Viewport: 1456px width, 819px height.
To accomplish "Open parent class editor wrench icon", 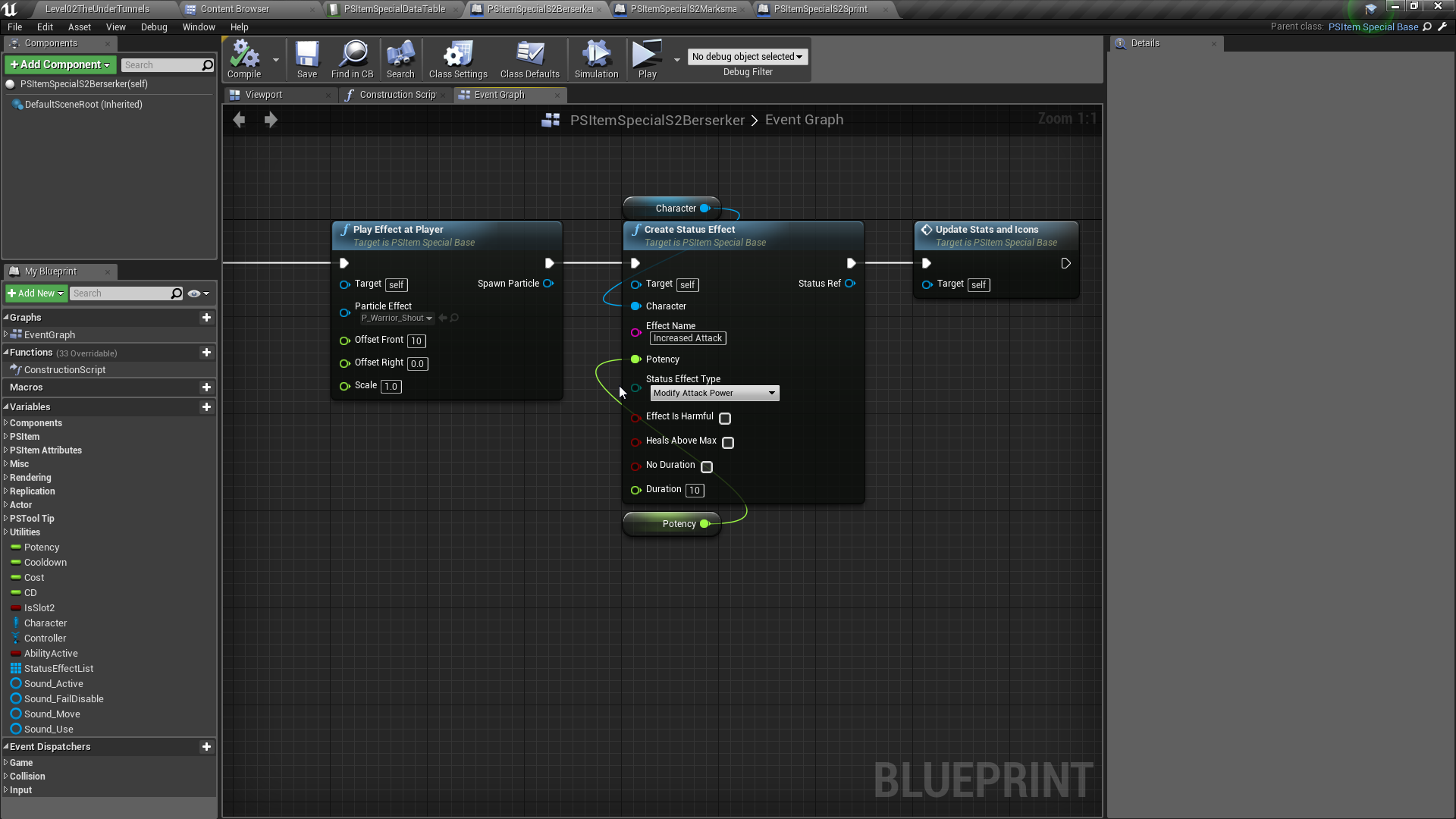I will point(1442,27).
